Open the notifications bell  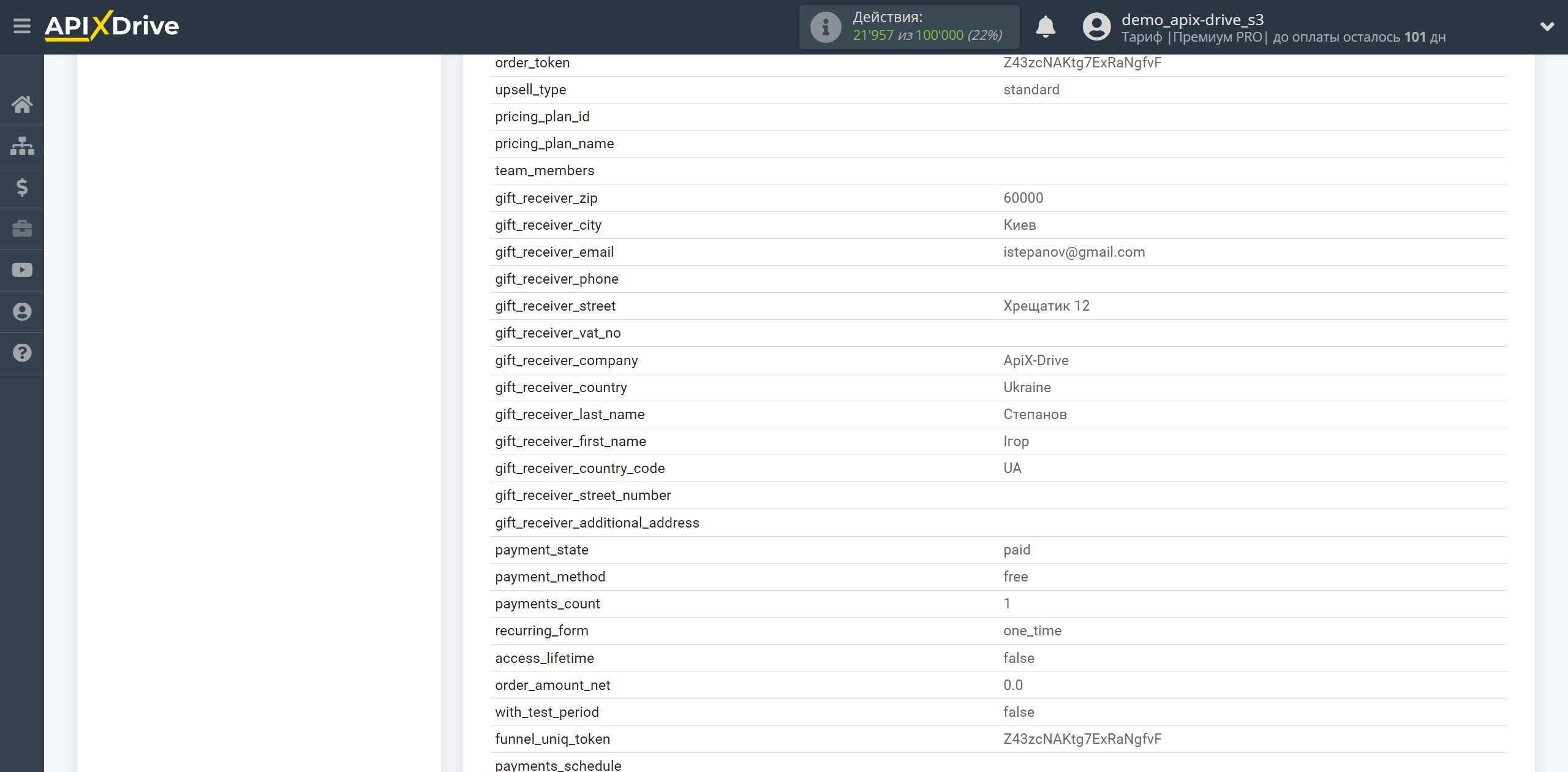(x=1046, y=27)
